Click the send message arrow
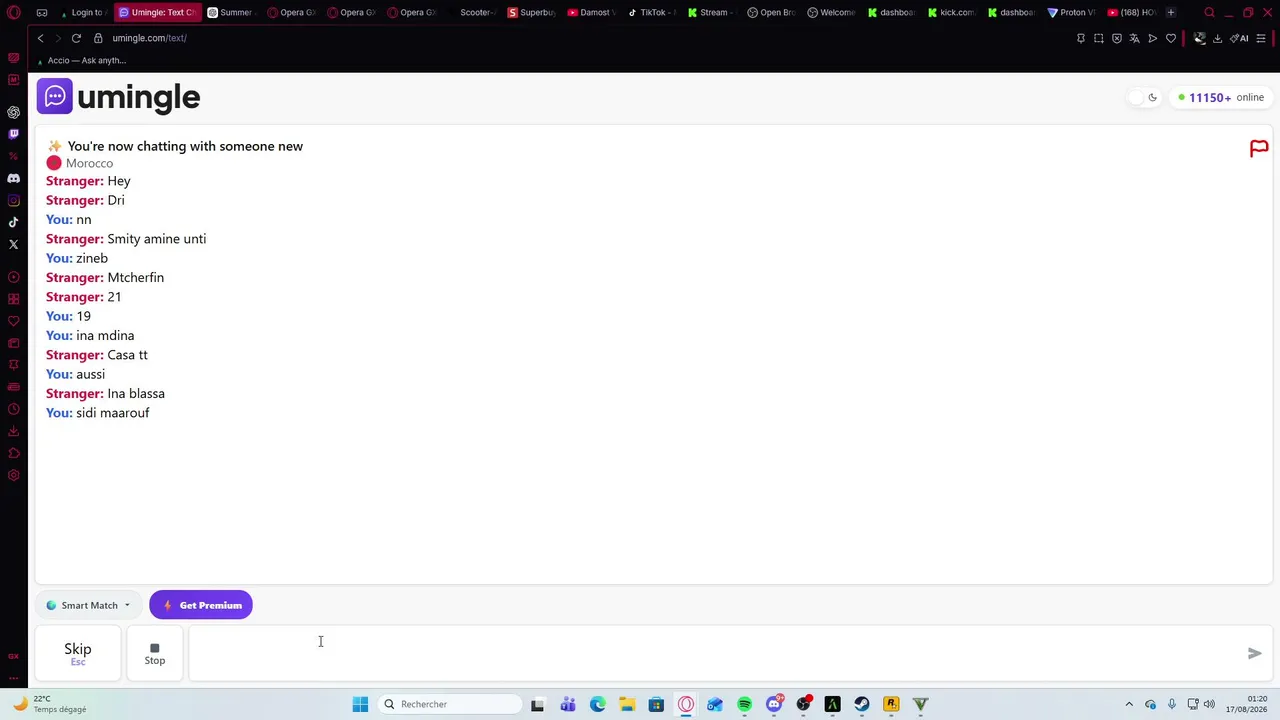Screen dimensions: 1280x720 [1254, 653]
